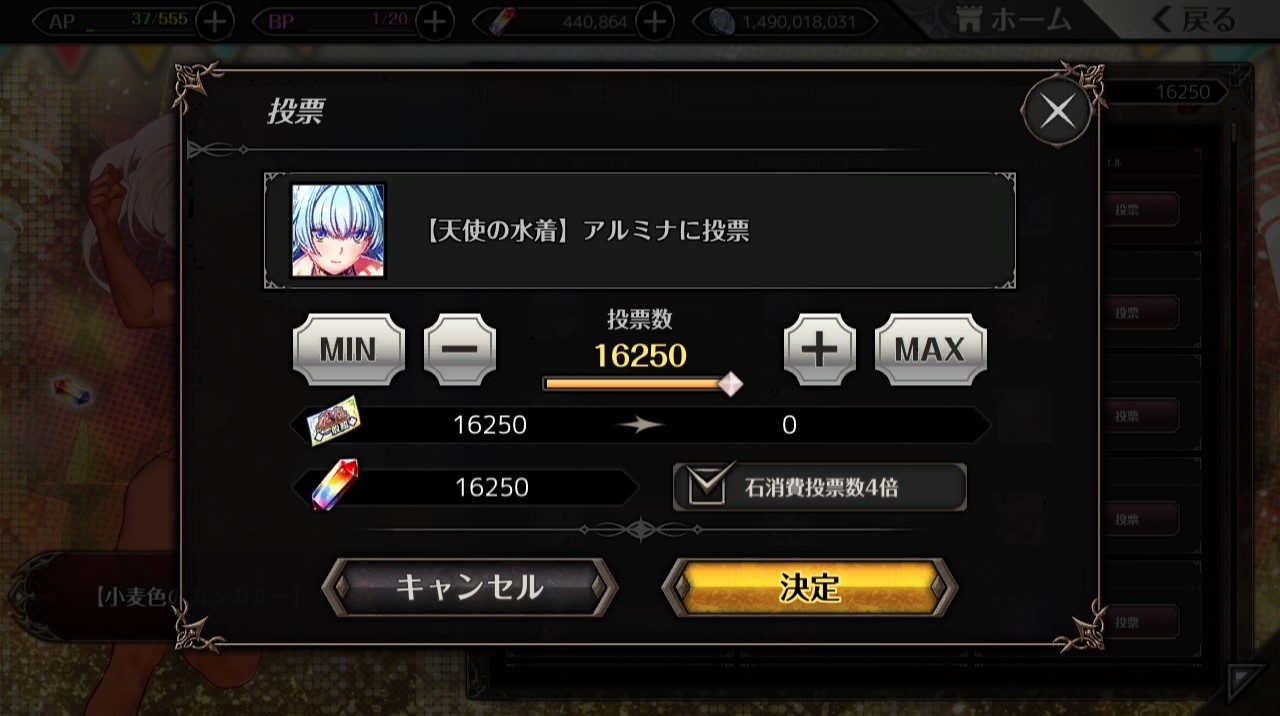This screenshot has height=716, width=1280.
Task: Click the rainbow crystal stone icon
Action: (335, 486)
